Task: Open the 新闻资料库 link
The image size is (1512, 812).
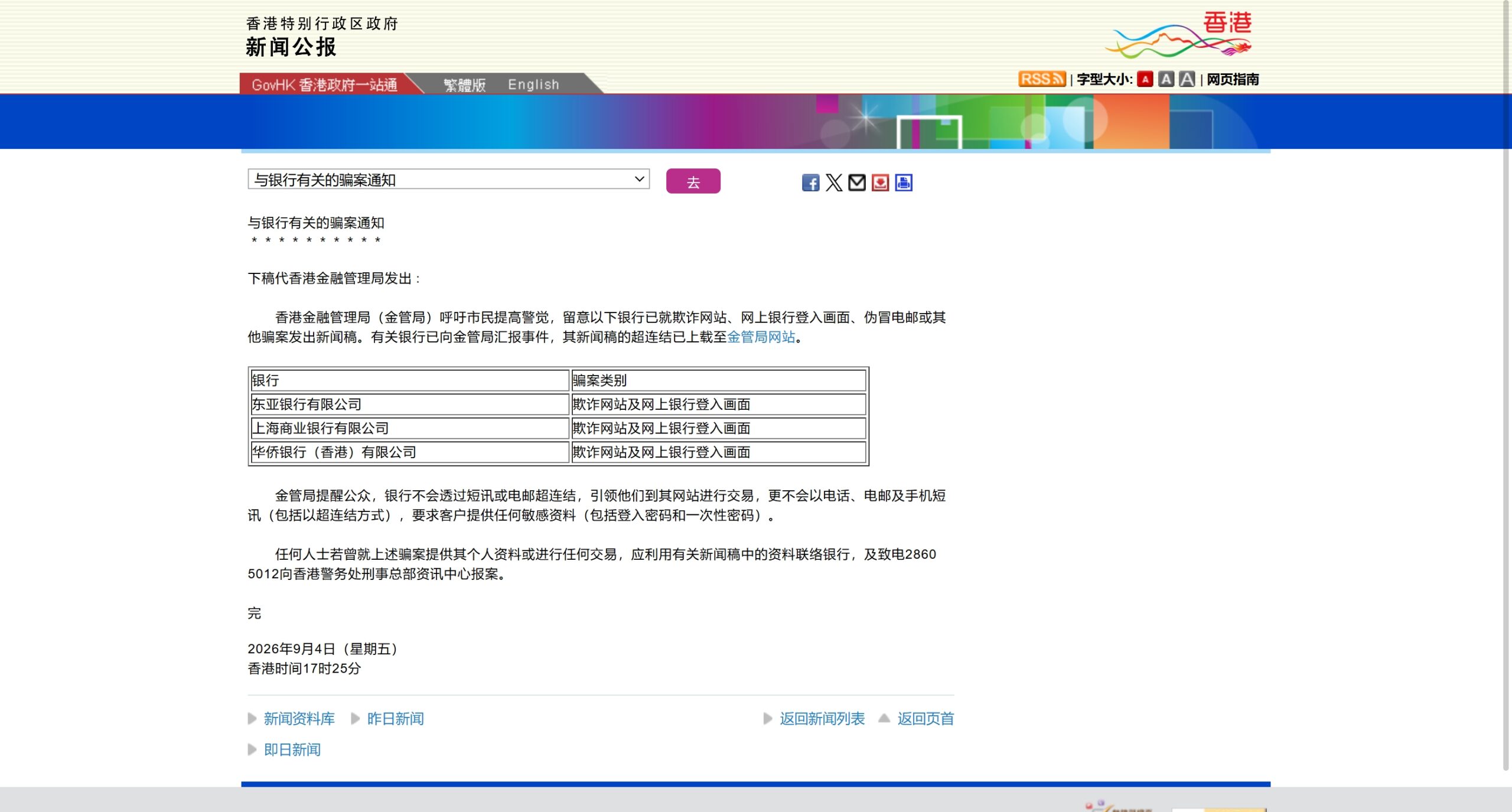Action: click(299, 719)
